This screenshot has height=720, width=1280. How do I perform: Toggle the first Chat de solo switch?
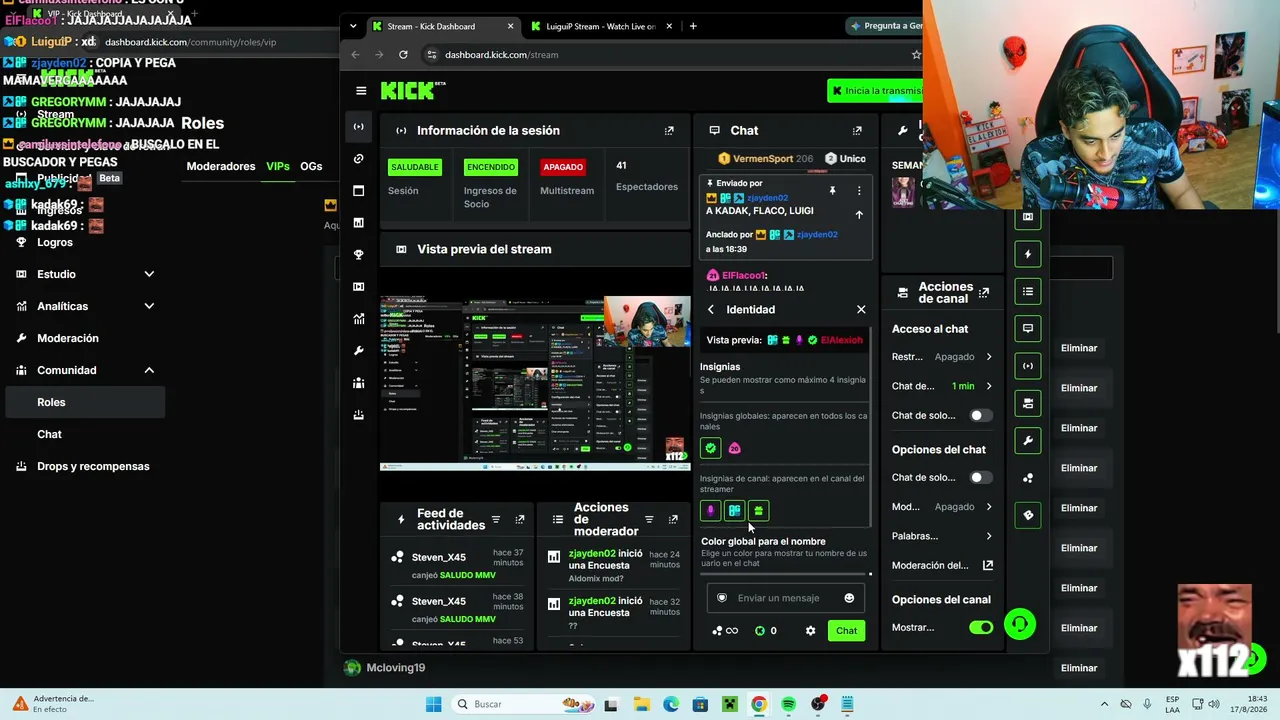click(981, 416)
